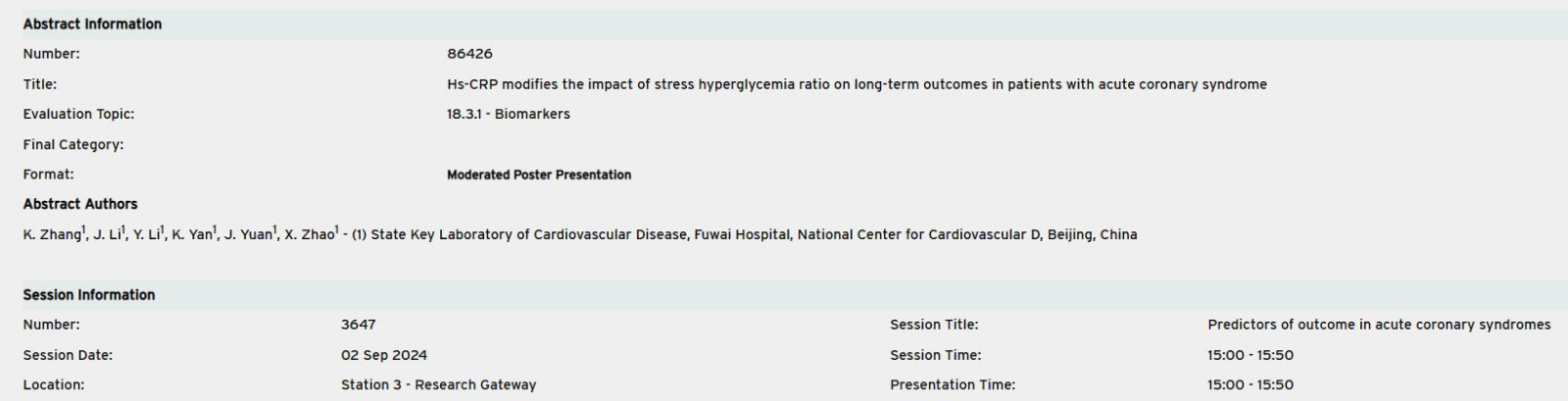Click the Final Category label
This screenshot has height=401, width=1568.
point(73,145)
